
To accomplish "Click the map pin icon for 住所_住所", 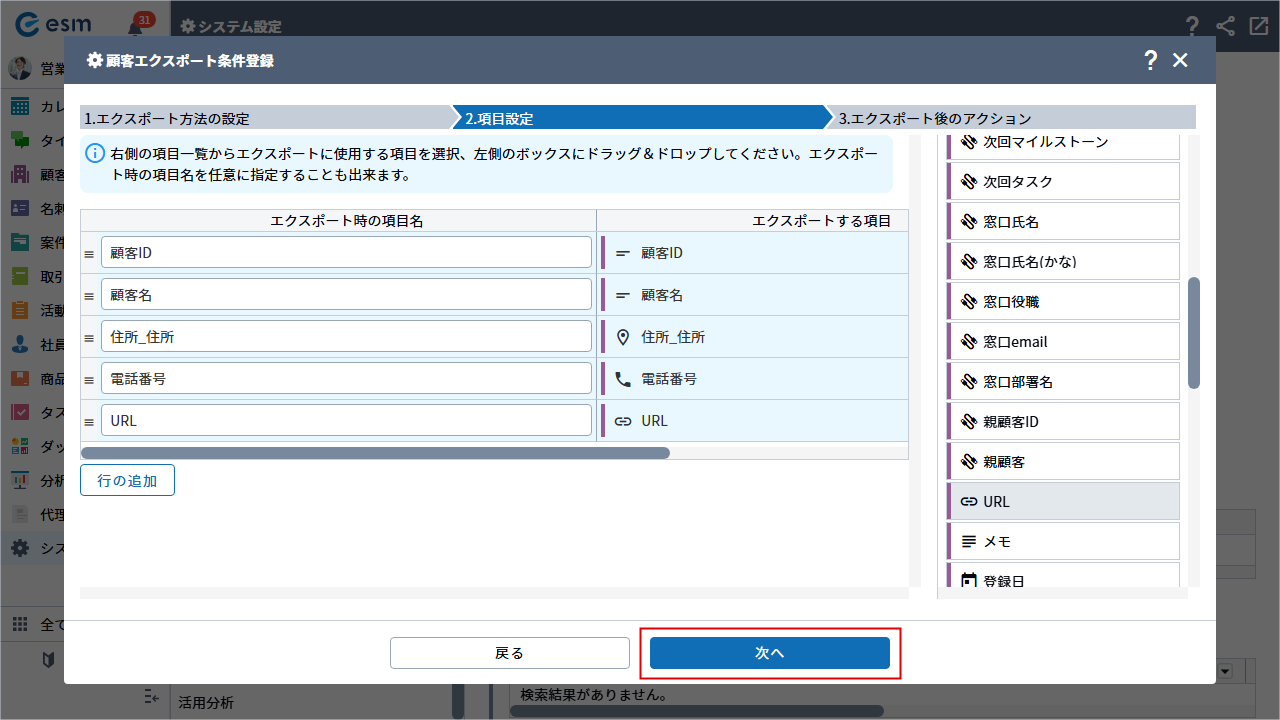I will pos(623,337).
